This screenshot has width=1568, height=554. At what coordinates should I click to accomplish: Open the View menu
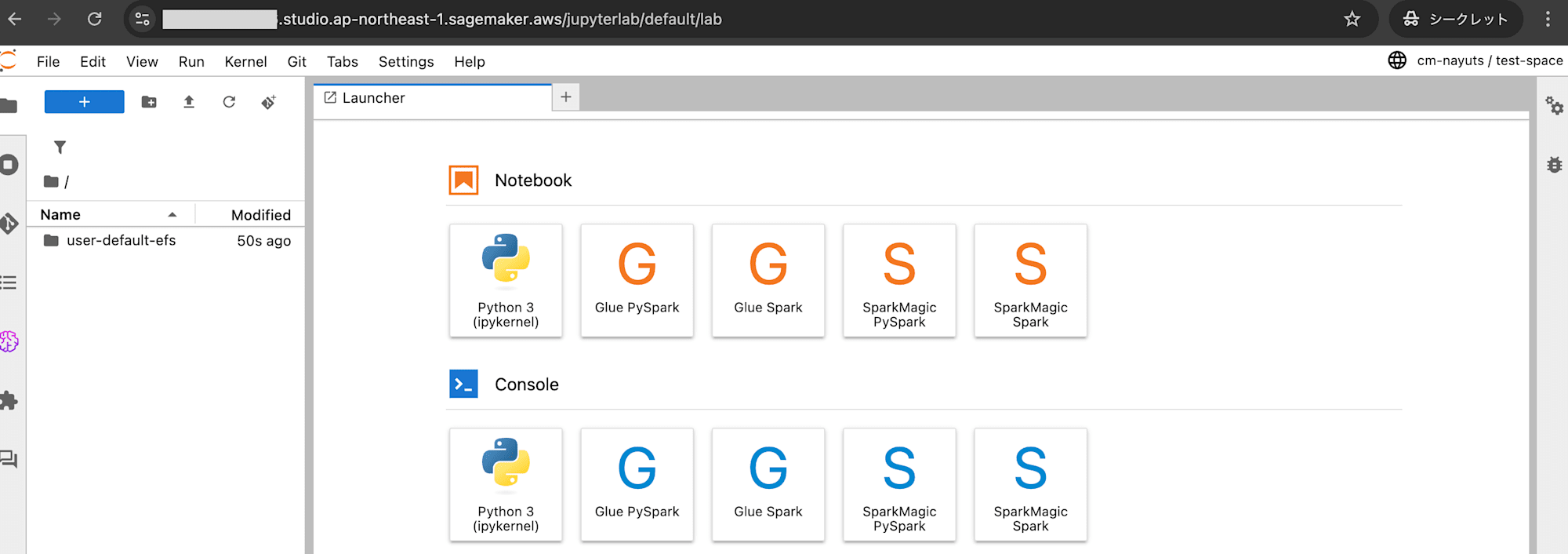click(x=142, y=61)
